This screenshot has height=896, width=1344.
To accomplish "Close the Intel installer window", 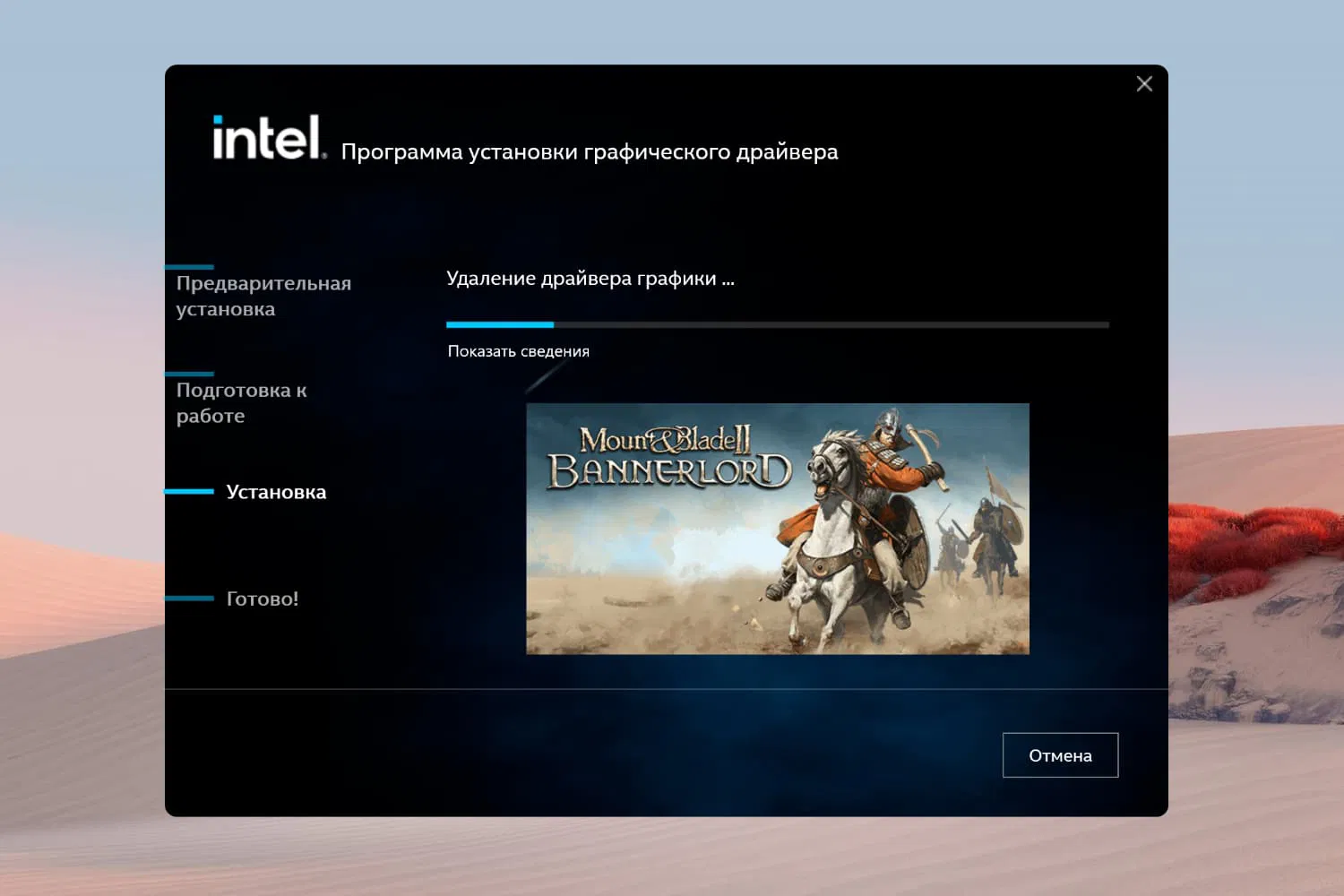I will tap(1144, 83).
